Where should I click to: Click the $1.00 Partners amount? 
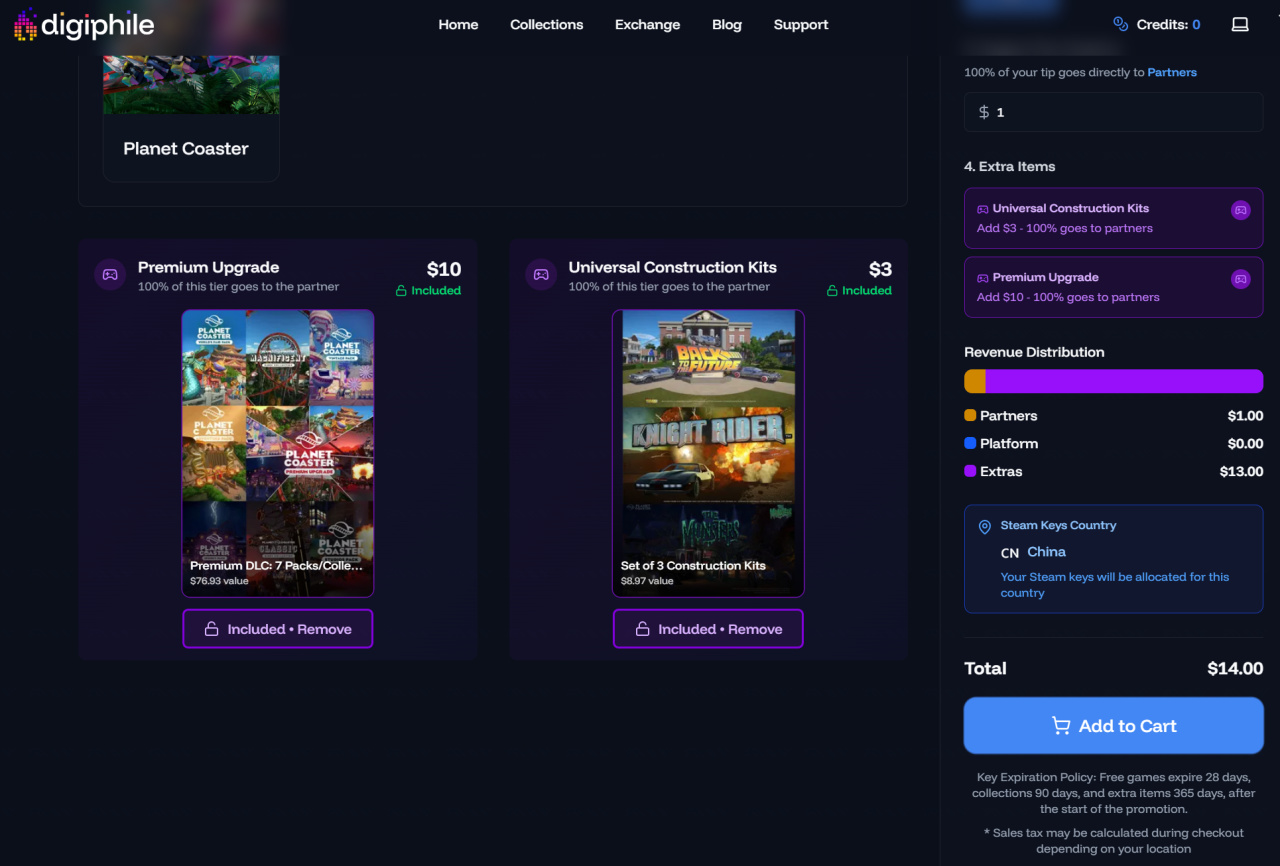tap(1245, 416)
